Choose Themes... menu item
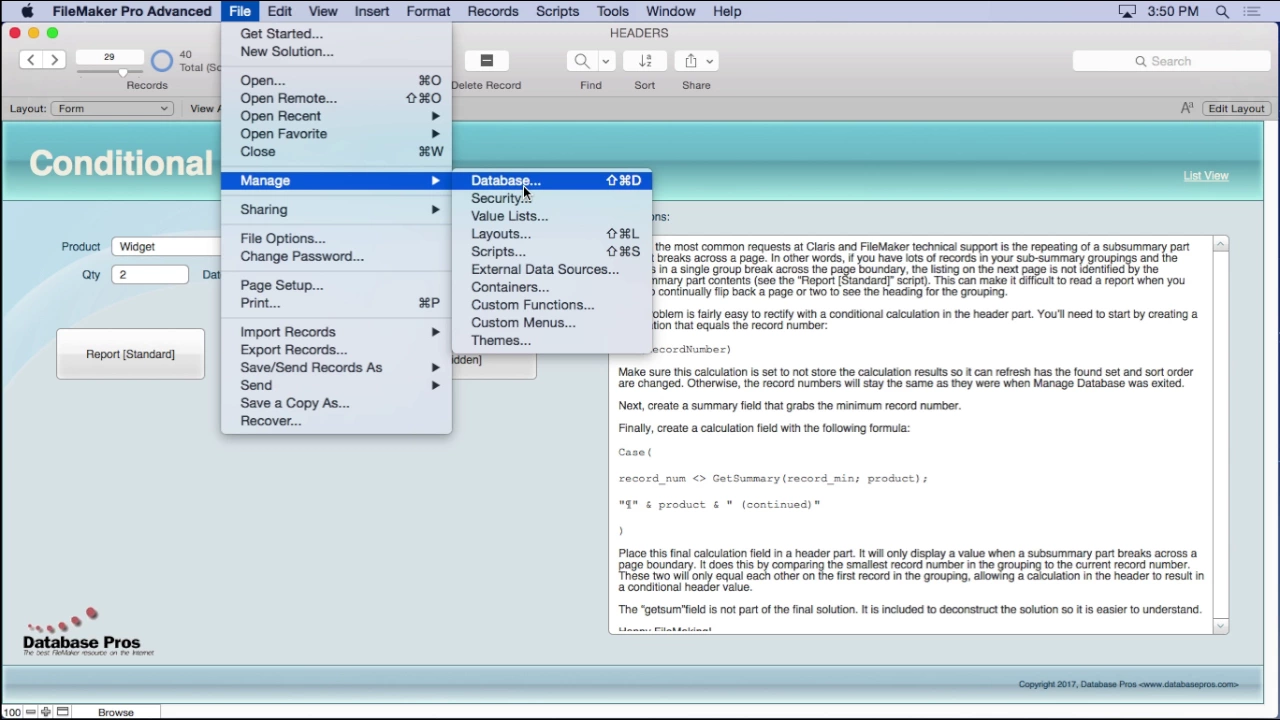Image resolution: width=1280 pixels, height=720 pixels. (552, 341)
